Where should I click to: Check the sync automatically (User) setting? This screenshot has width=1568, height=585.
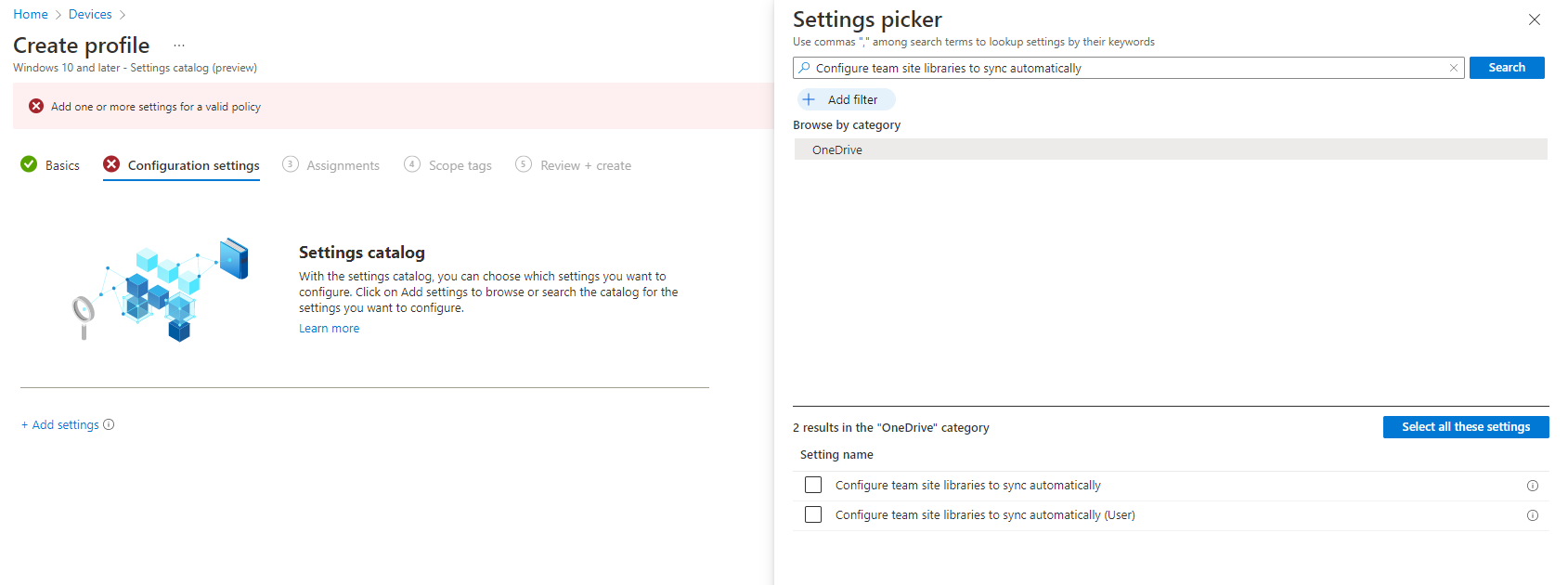(813, 514)
